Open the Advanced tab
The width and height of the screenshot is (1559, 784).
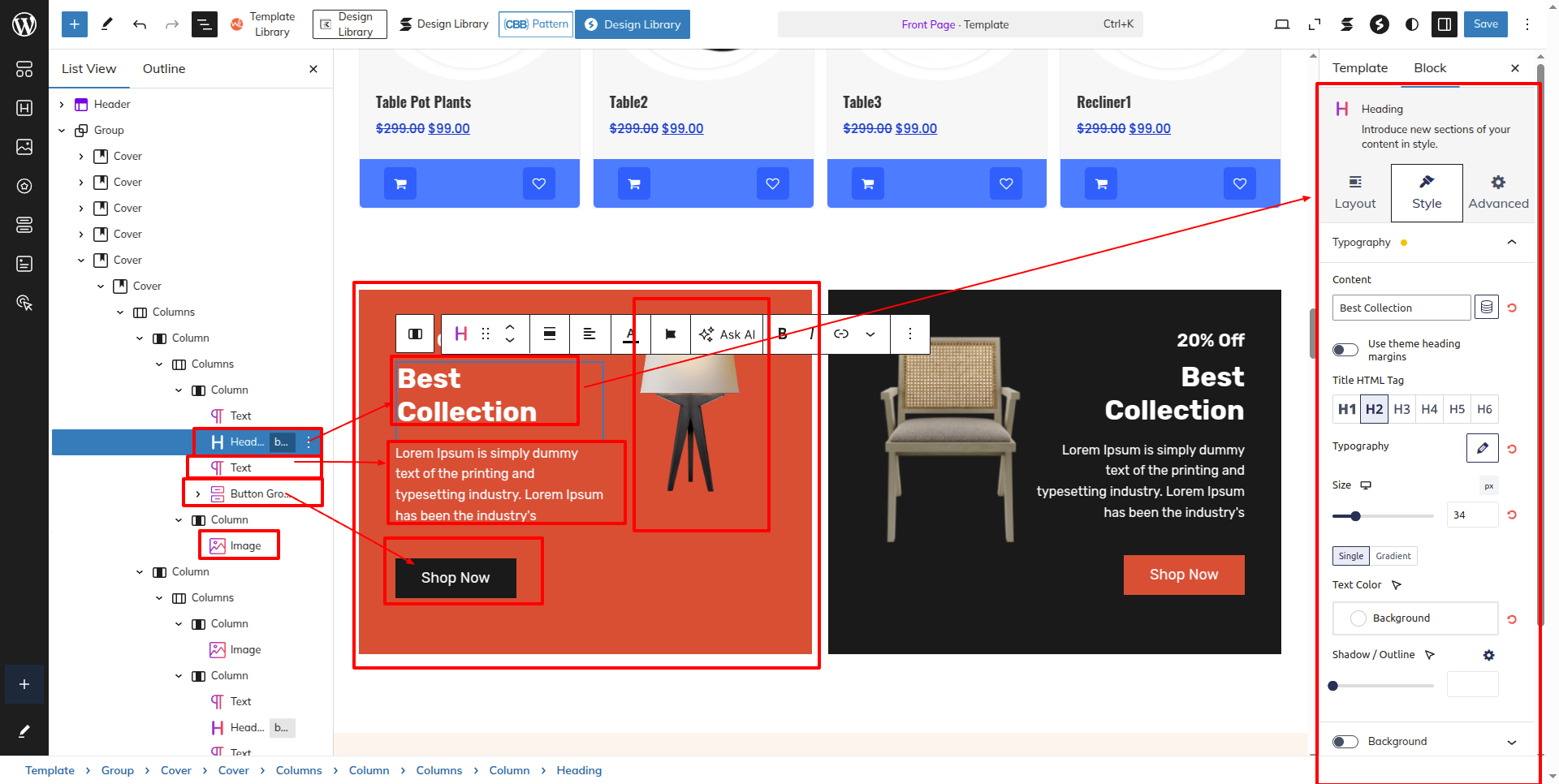(1498, 193)
